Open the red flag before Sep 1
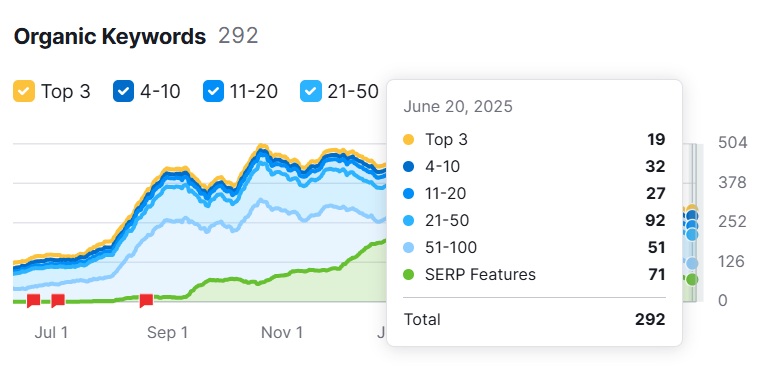The width and height of the screenshot is (773, 368). (146, 300)
